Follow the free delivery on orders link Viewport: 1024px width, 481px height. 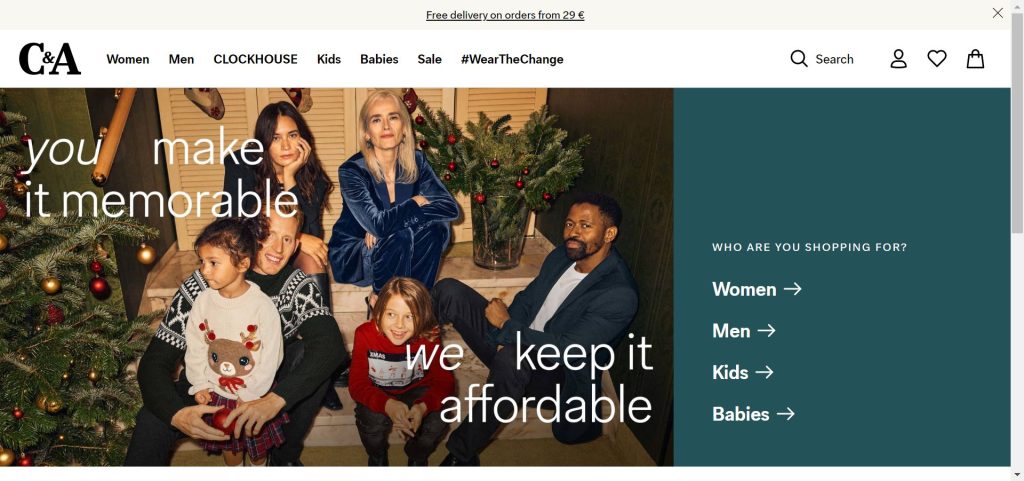pyautogui.click(x=505, y=15)
